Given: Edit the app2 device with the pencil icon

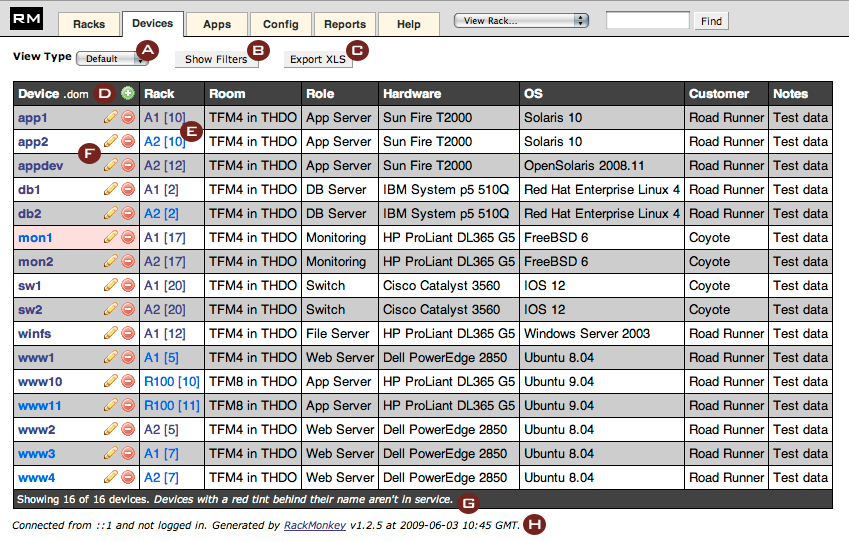Looking at the screenshot, I should tap(110, 141).
